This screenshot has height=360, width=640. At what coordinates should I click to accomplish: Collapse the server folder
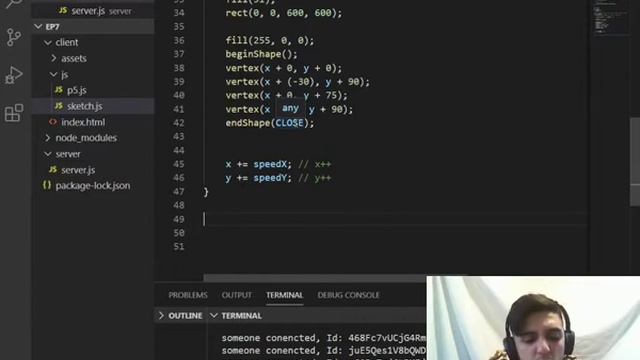coord(48,154)
